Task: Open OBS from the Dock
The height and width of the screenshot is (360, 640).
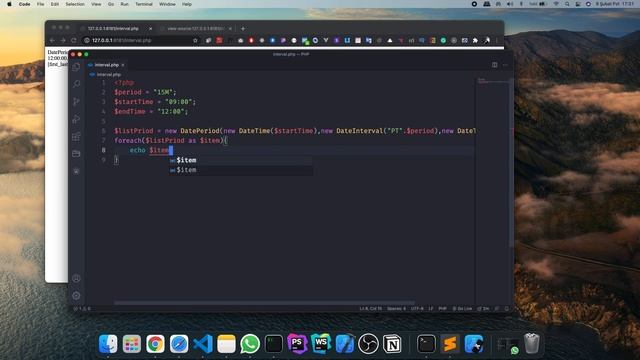Action: pyautogui.click(x=368, y=344)
